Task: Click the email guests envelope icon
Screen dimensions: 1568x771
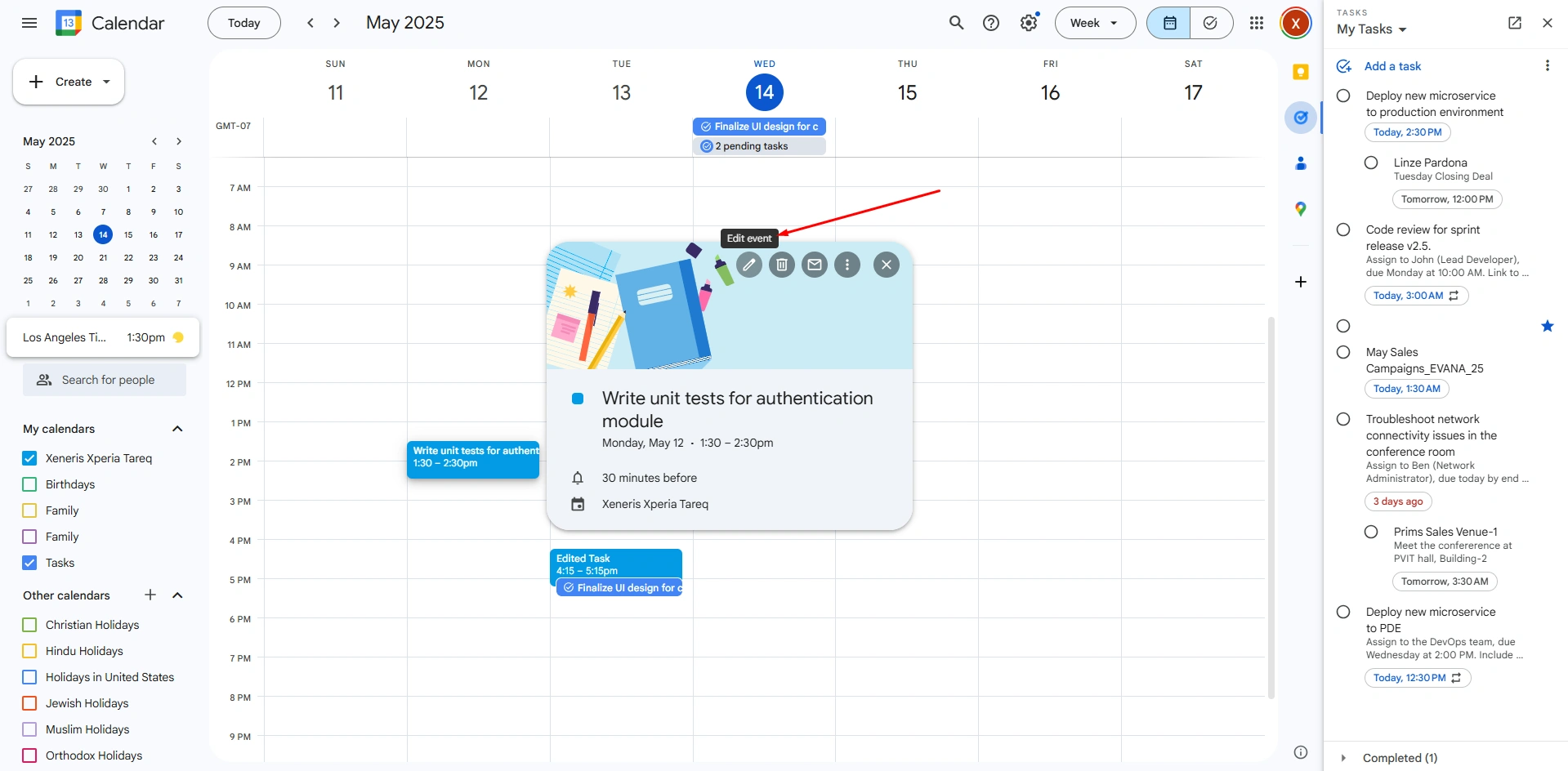Action: [x=814, y=265]
